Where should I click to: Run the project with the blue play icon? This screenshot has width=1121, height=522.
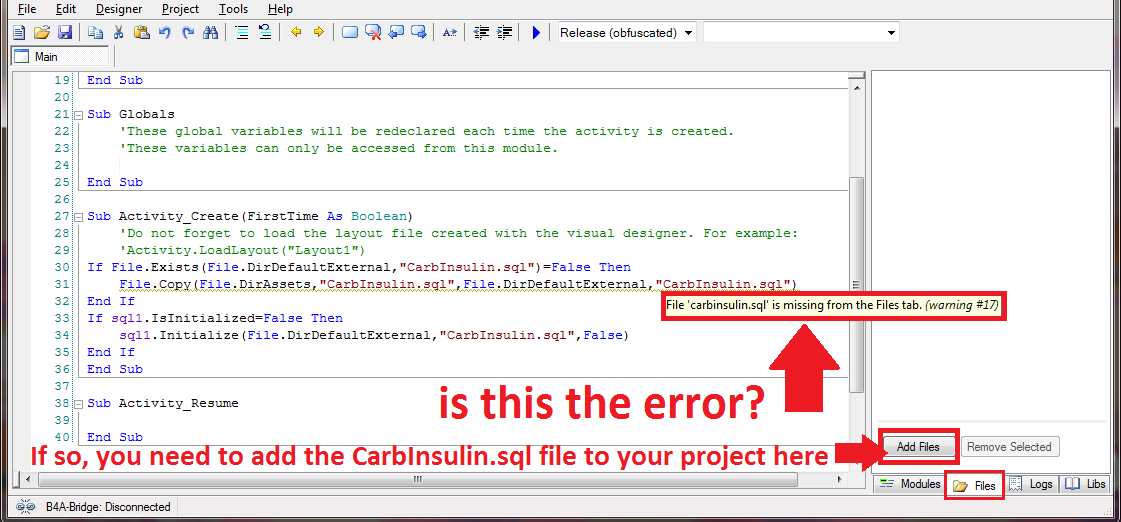pos(536,32)
